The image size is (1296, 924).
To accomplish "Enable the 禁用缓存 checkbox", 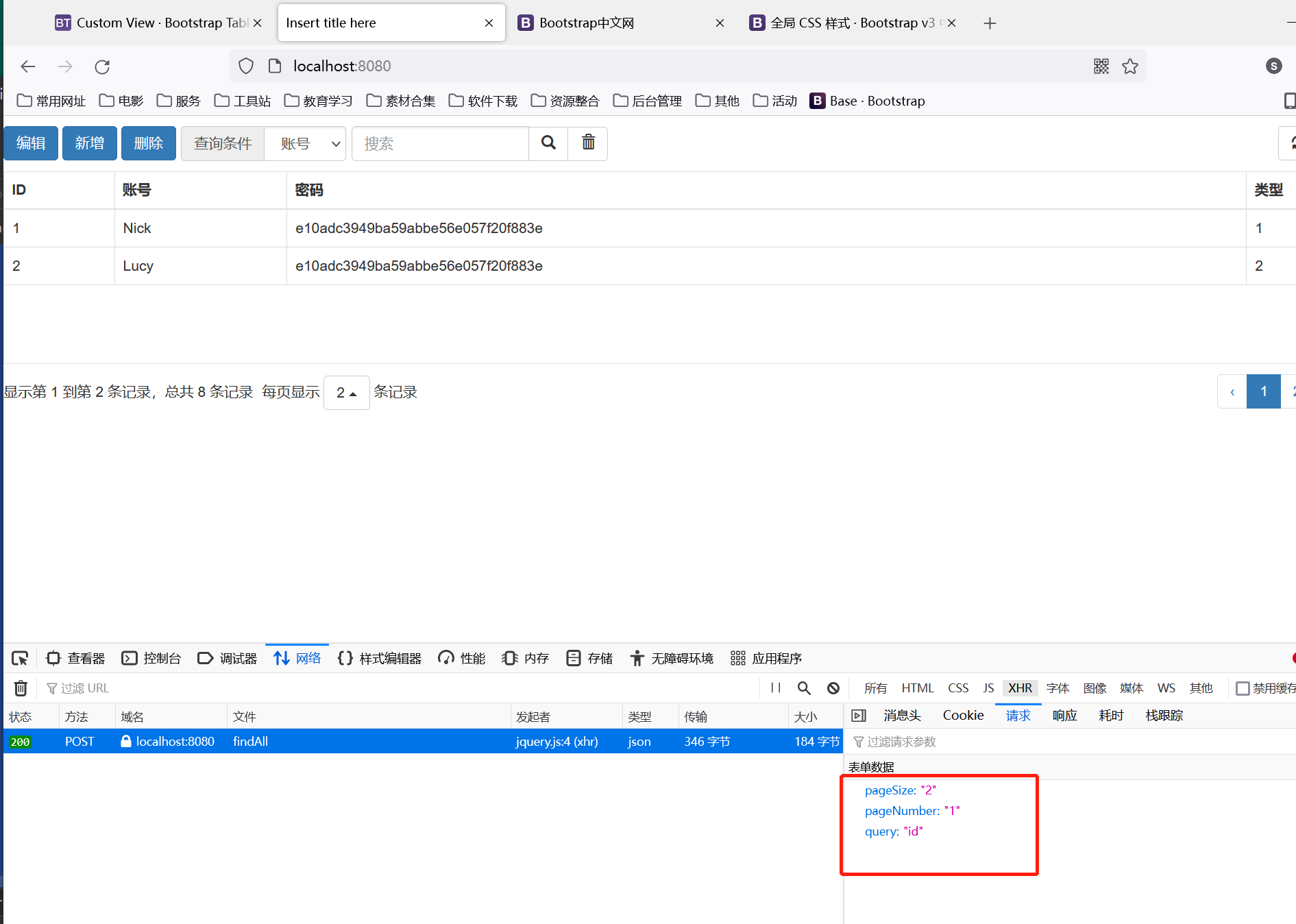I will (x=1242, y=688).
